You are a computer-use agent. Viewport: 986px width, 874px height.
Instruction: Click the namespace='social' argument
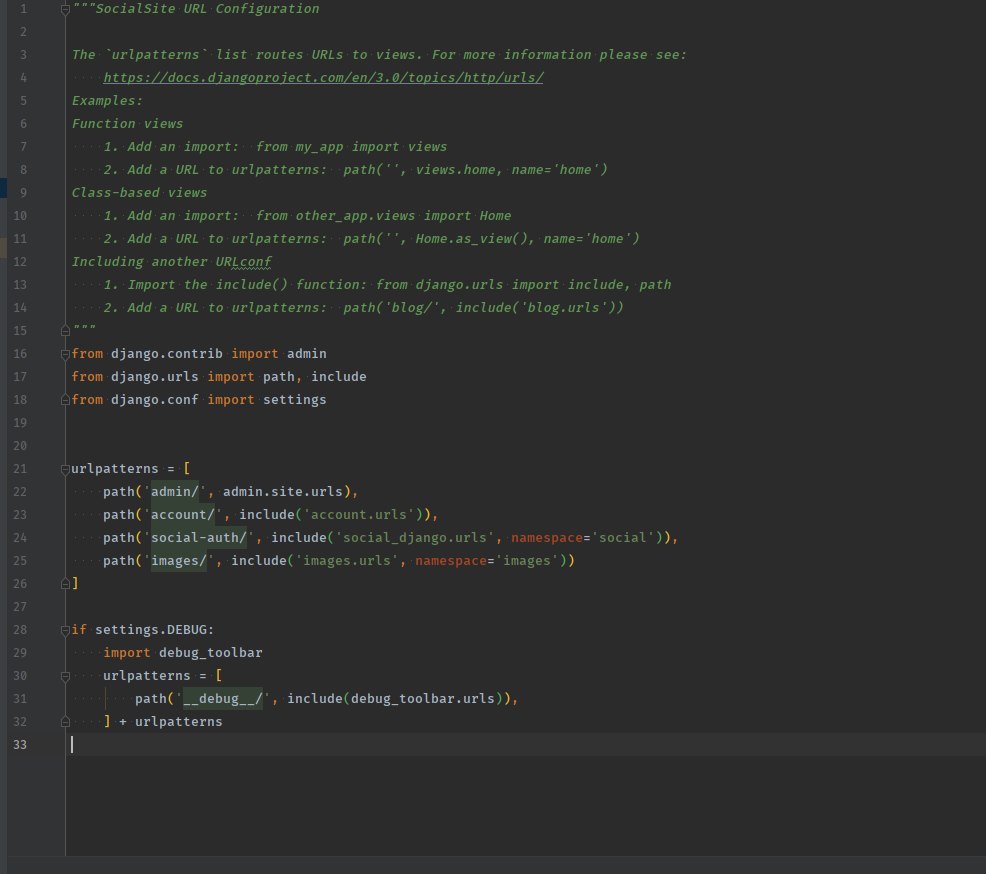point(584,538)
